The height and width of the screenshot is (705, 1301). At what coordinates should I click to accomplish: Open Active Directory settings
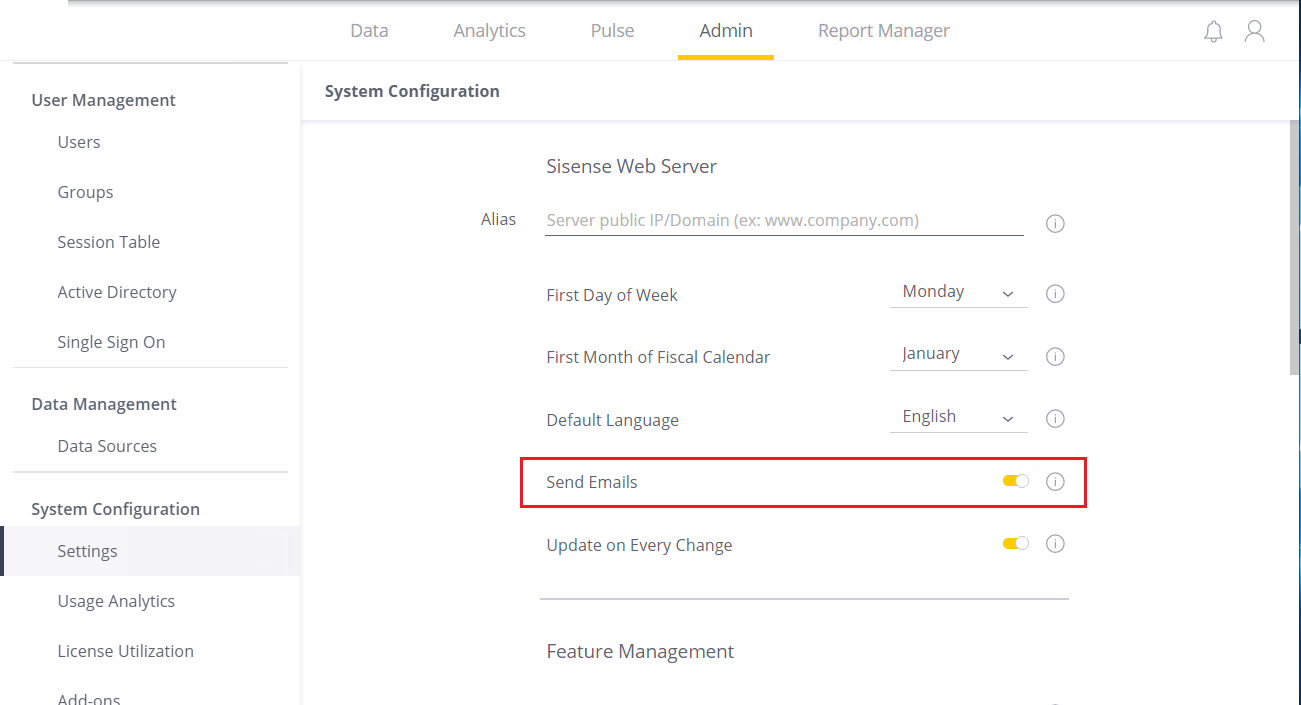click(117, 292)
